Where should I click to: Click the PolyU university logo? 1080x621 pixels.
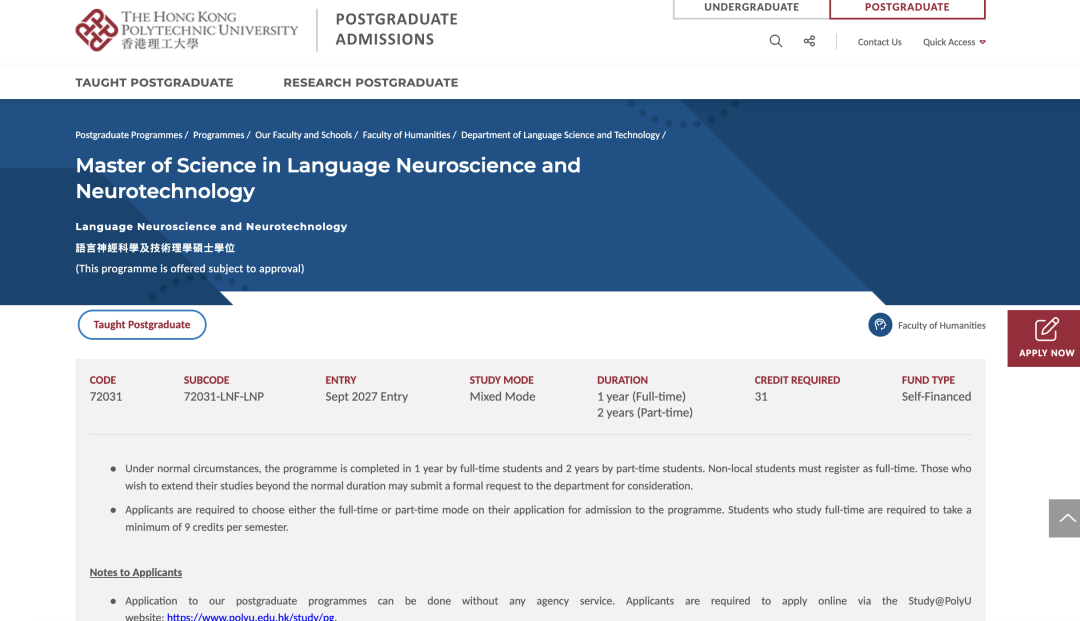[x=187, y=30]
